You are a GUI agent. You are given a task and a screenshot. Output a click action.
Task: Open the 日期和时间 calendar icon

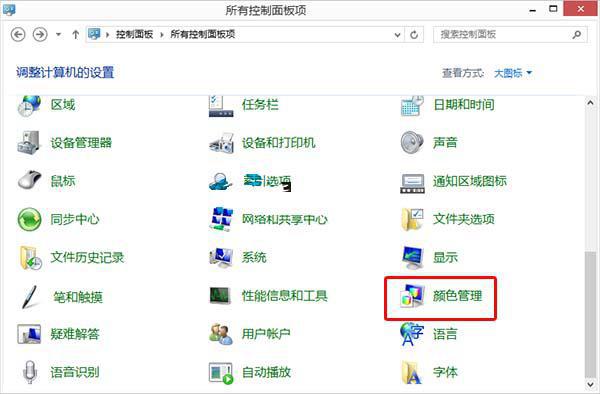click(412, 106)
